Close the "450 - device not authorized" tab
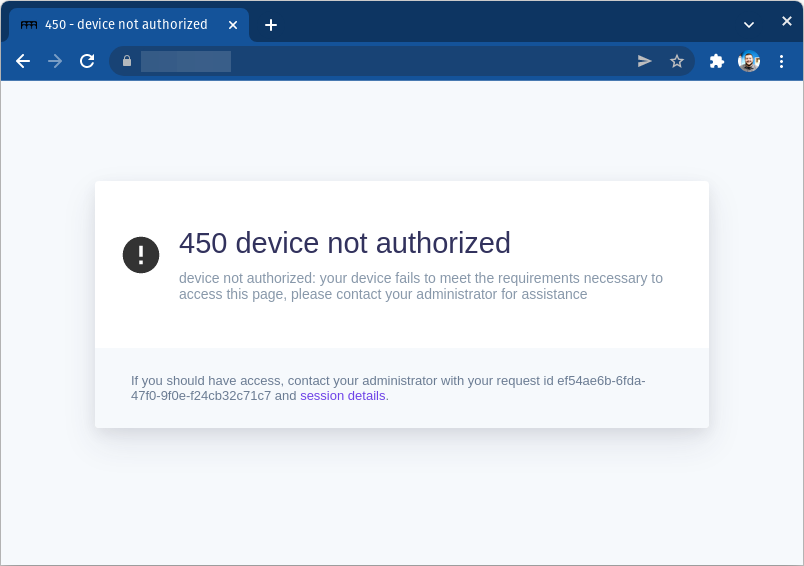Viewport: 804px width, 566px height. pyautogui.click(x=233, y=25)
